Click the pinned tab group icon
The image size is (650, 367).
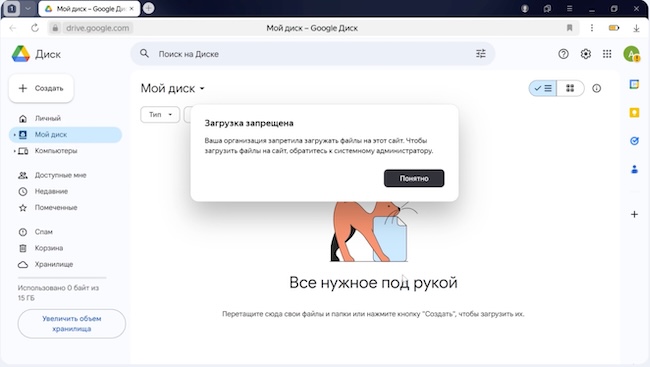[12, 8]
